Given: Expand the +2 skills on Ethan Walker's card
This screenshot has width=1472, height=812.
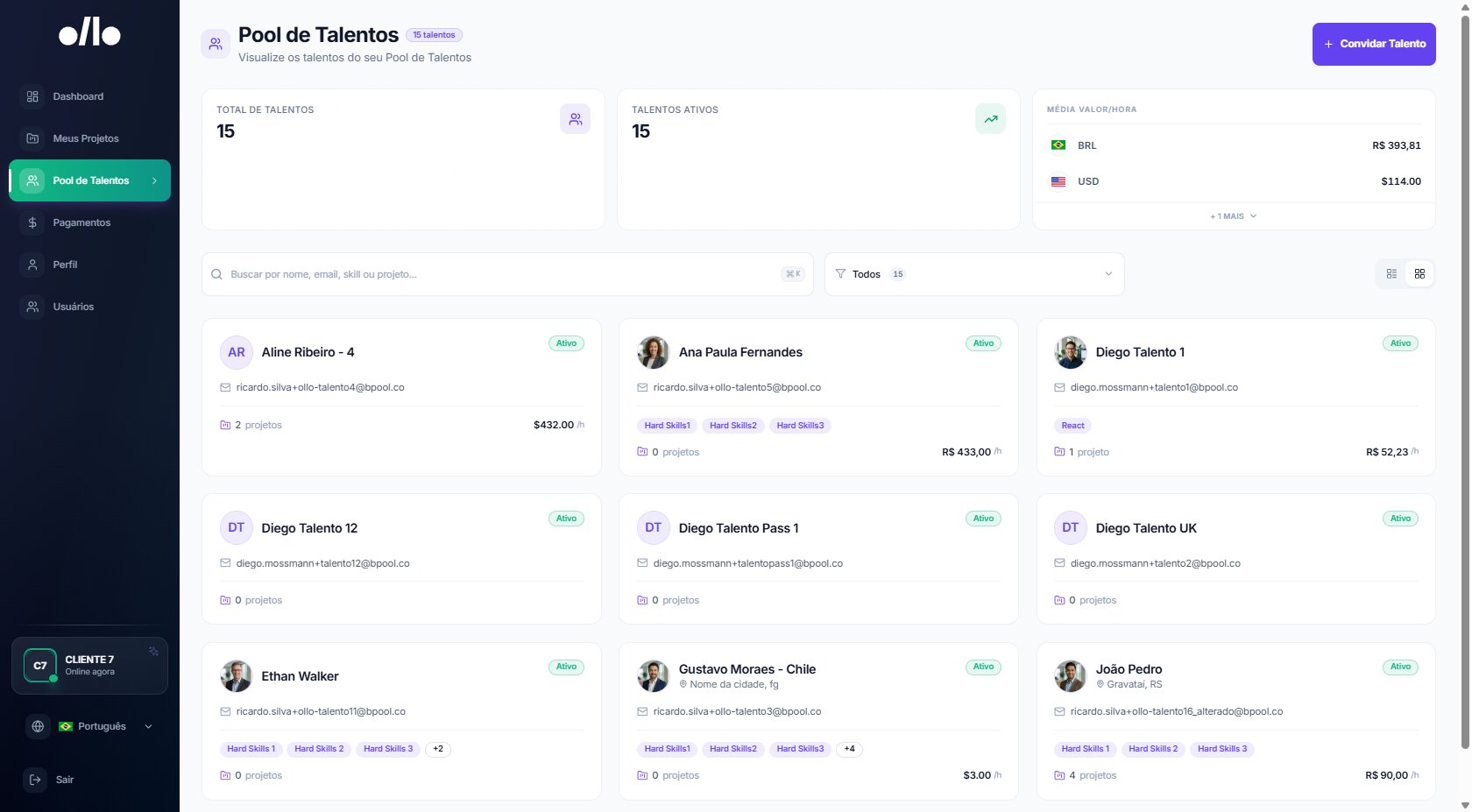Looking at the screenshot, I should click(x=438, y=749).
